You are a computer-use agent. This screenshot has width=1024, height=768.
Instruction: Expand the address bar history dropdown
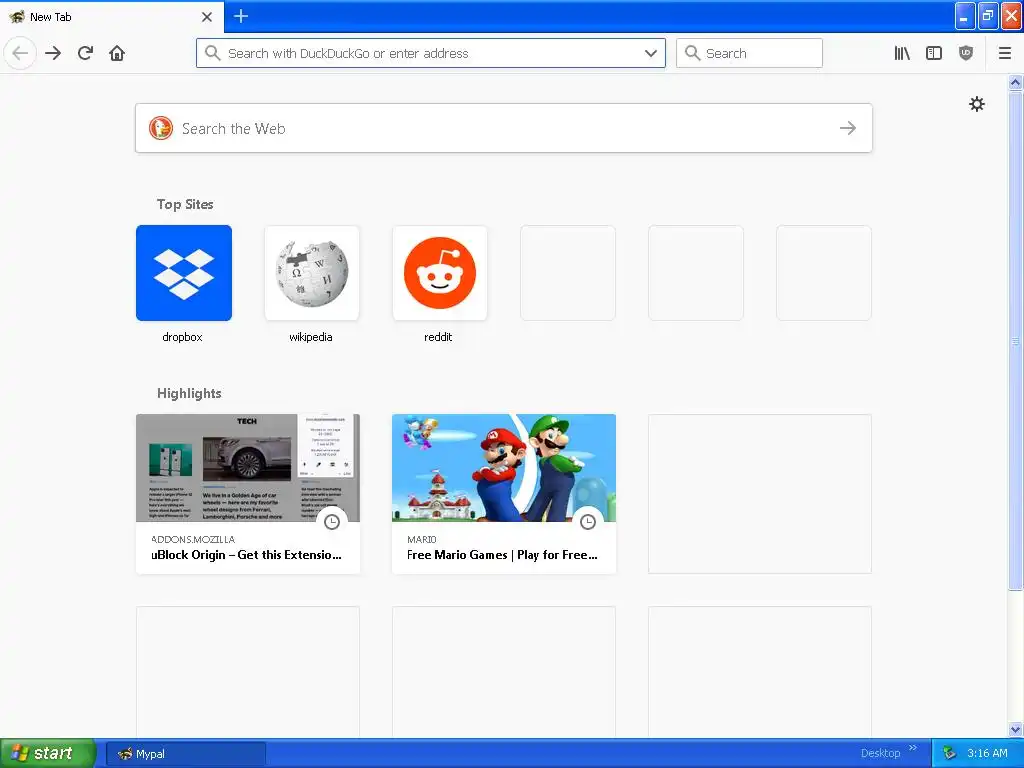pos(650,53)
